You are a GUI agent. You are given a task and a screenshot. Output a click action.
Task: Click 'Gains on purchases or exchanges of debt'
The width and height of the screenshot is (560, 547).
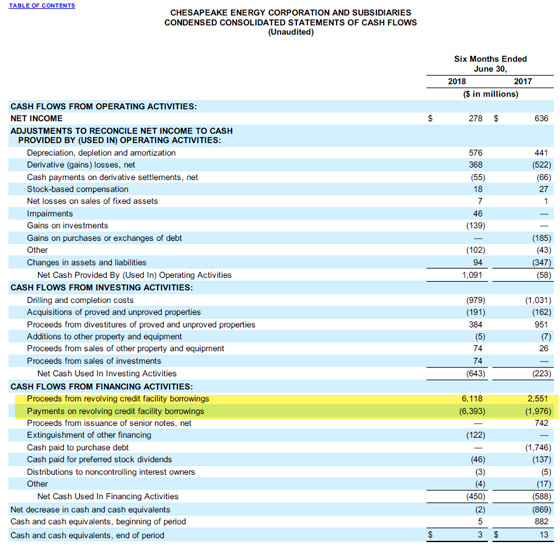pos(104,238)
